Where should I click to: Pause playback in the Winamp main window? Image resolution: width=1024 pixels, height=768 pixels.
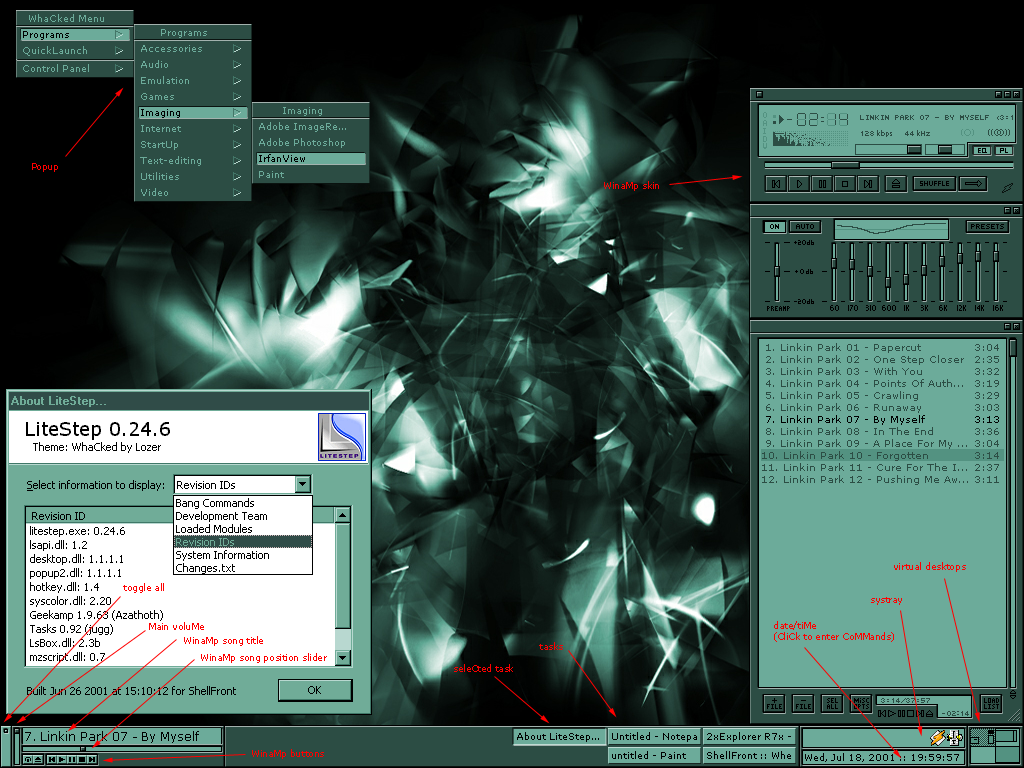822,184
